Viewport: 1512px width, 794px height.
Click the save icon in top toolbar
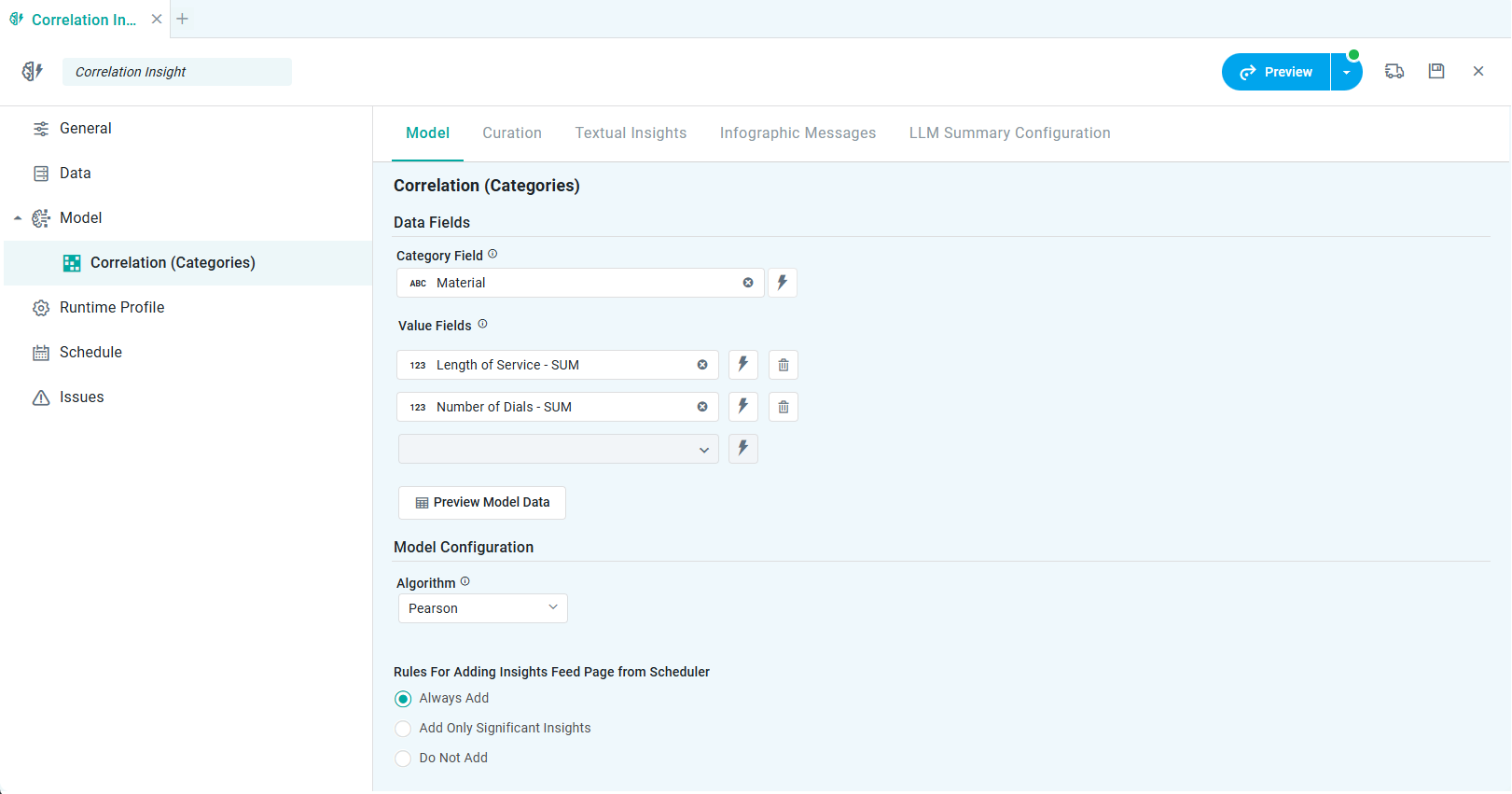pyautogui.click(x=1436, y=71)
